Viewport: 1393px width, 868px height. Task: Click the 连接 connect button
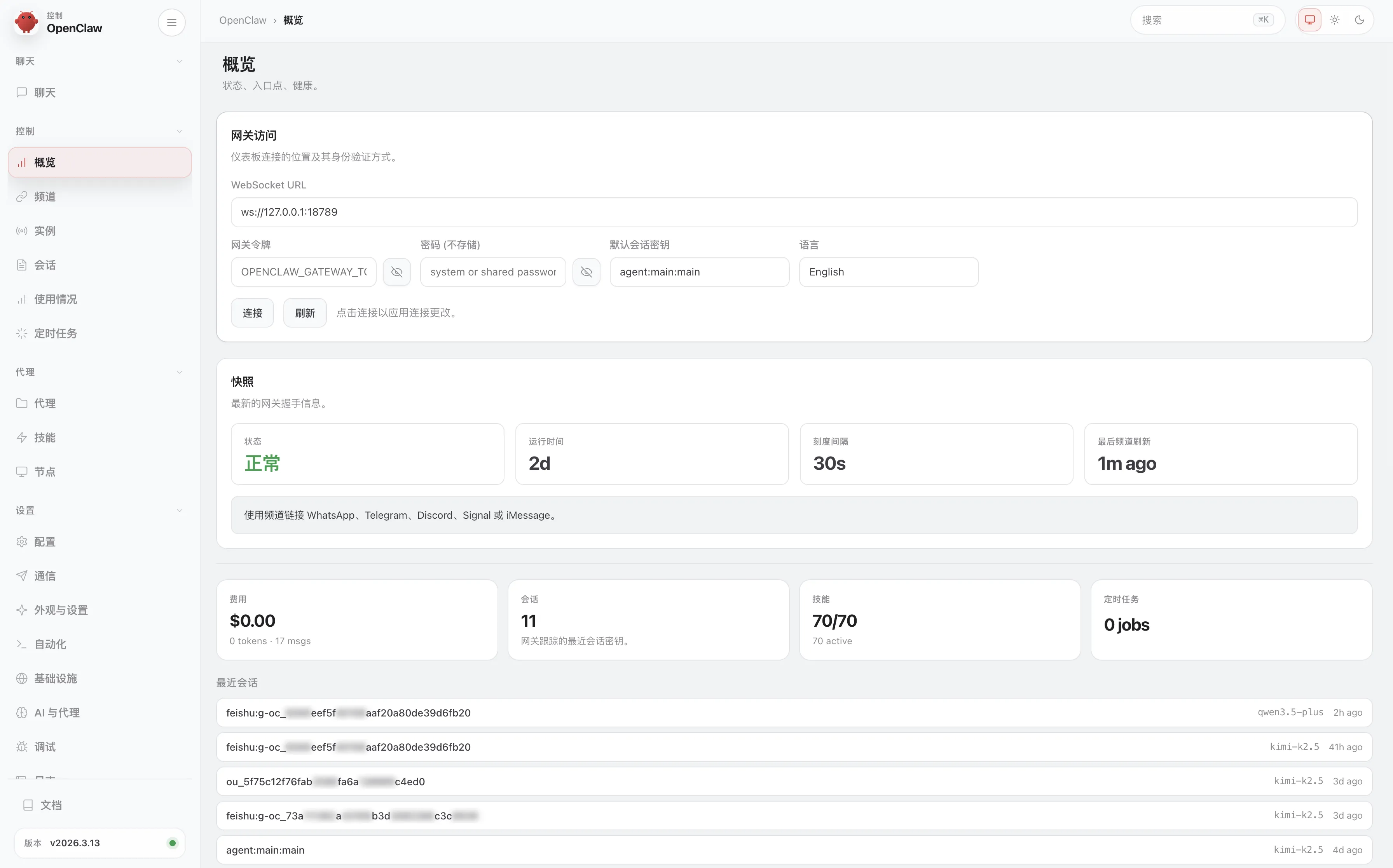pyautogui.click(x=252, y=313)
